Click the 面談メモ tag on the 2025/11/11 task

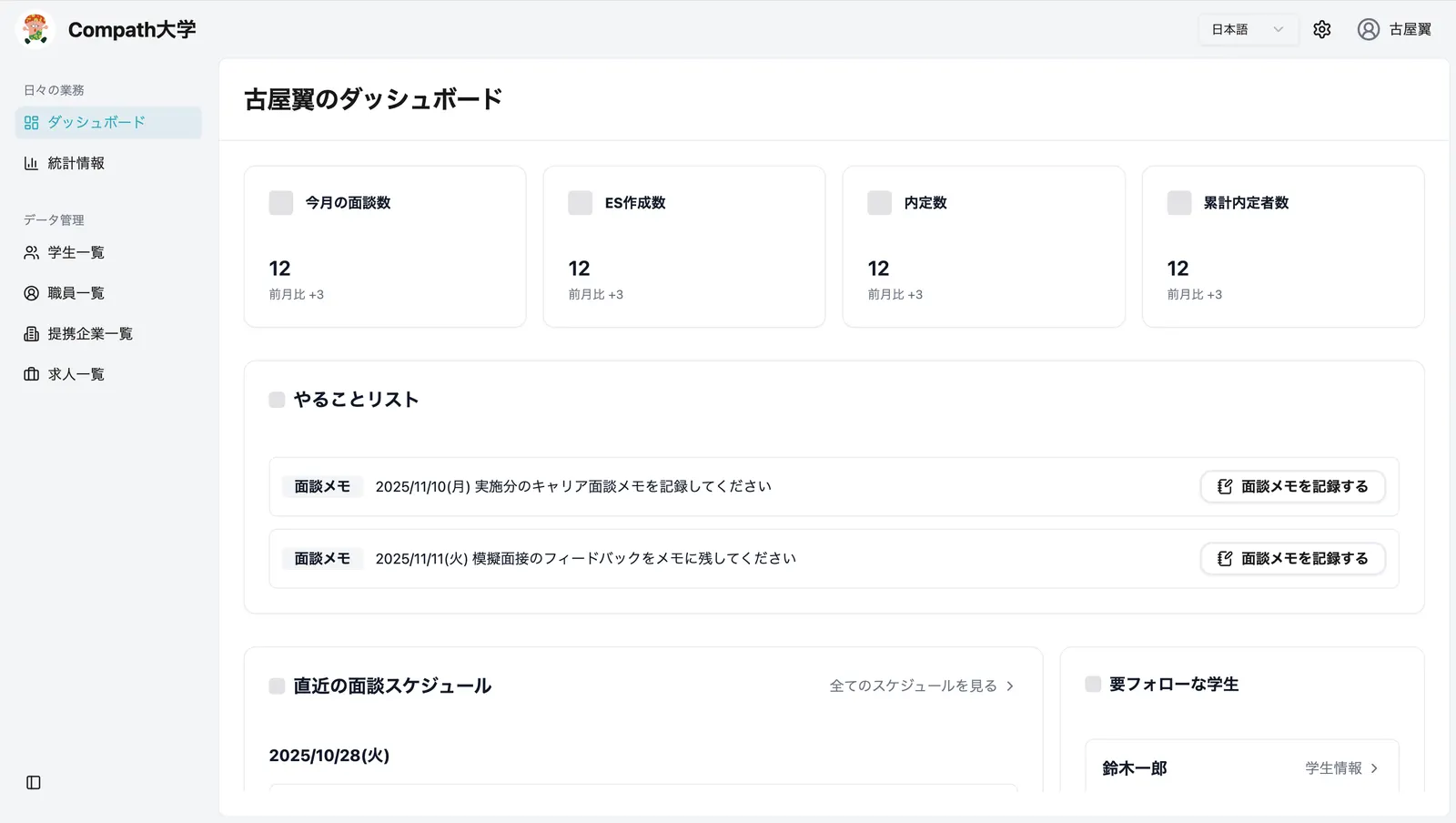[x=322, y=559]
